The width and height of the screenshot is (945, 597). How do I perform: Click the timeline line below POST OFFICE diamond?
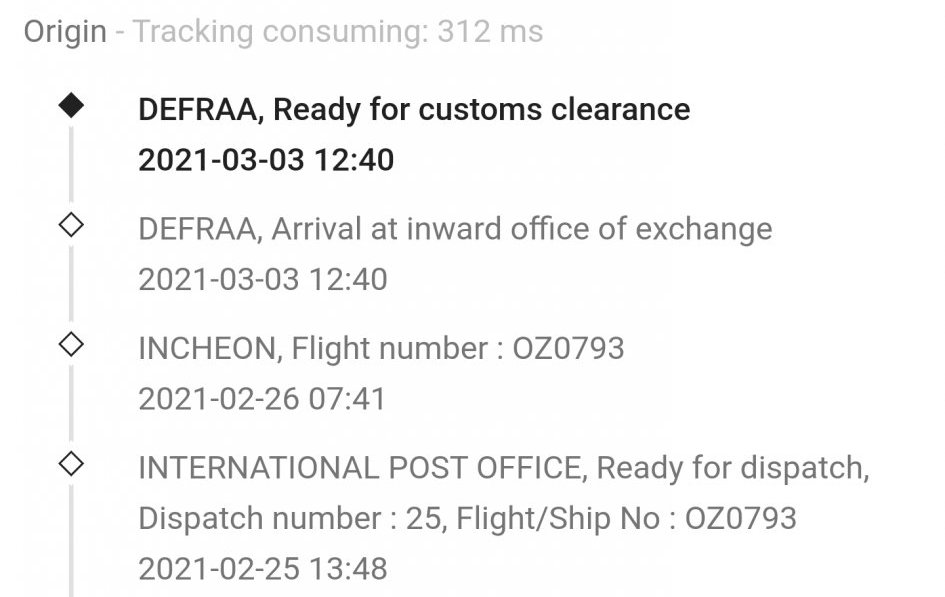coord(71,541)
